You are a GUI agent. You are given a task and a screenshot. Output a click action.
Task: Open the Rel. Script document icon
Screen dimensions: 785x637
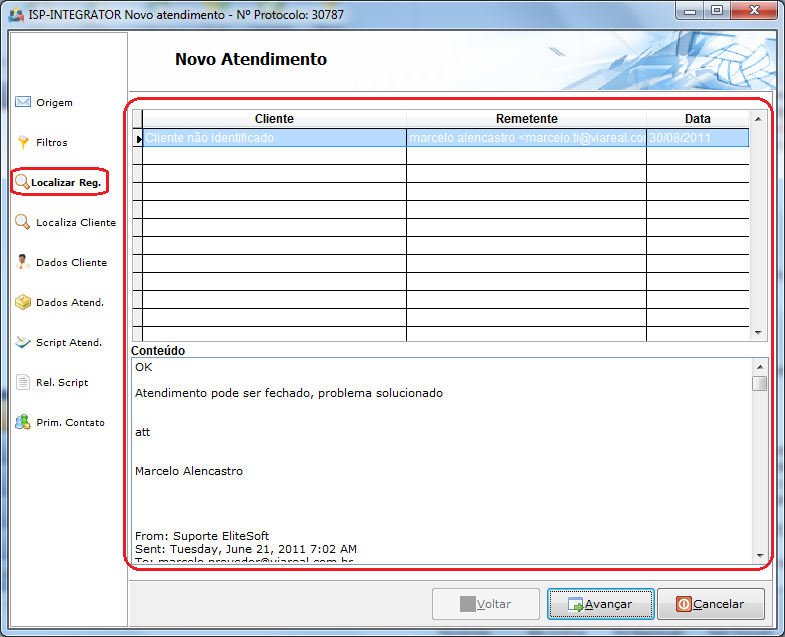point(23,382)
